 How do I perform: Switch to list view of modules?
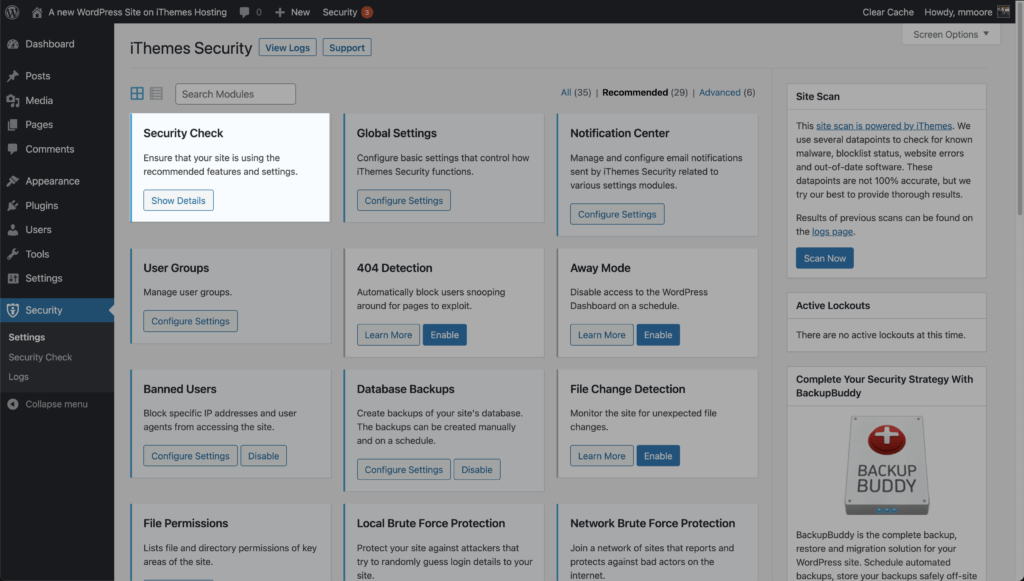pyautogui.click(x=156, y=93)
